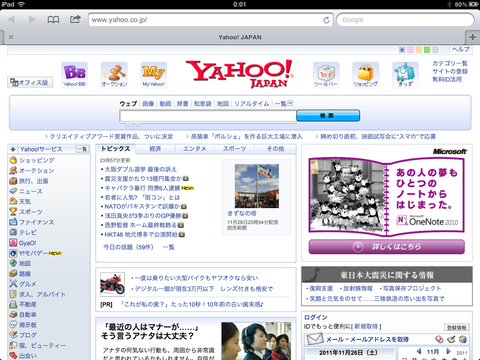Click the mail envelope icon in login box
This screenshot has width=480, height=360.
pos(314,339)
